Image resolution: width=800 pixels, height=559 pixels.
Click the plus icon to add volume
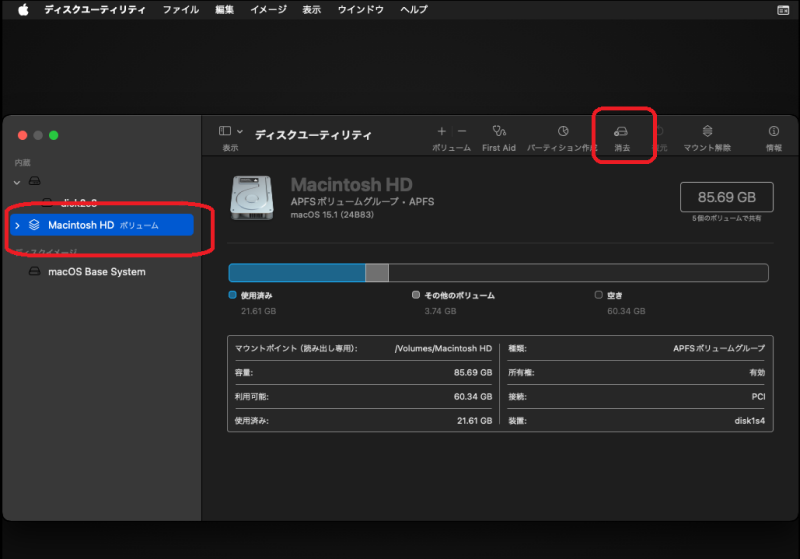tap(442, 131)
